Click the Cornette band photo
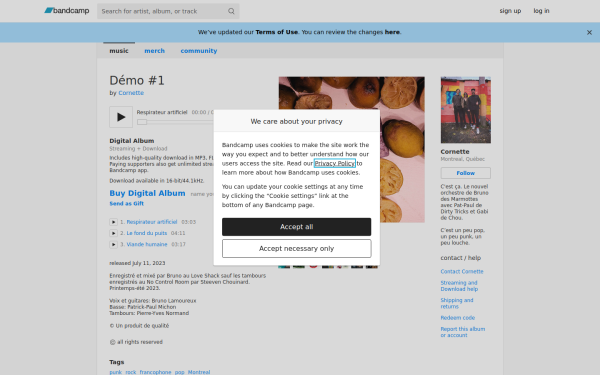Screen dimensions: 600x375 466,110
